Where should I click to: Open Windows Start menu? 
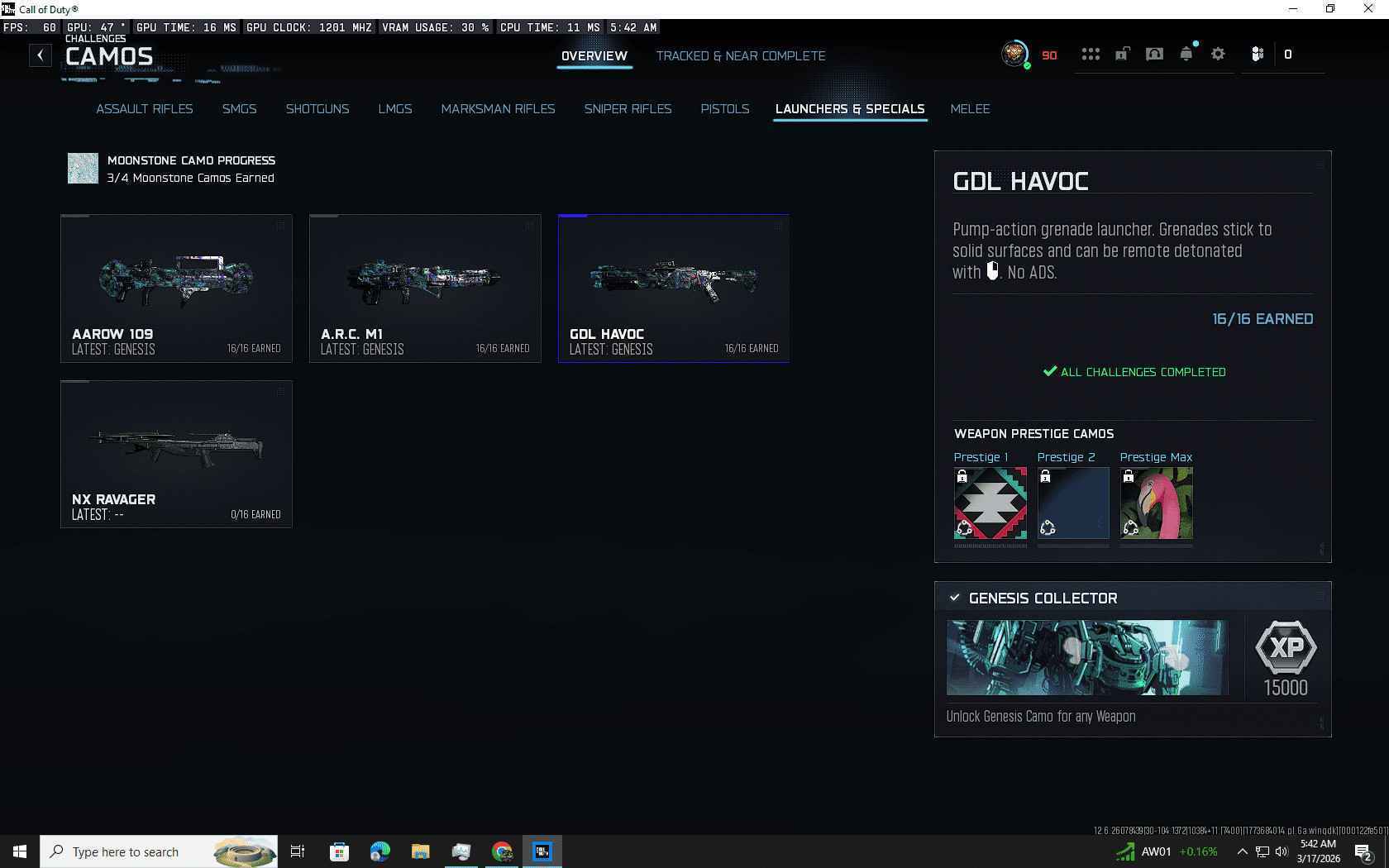coord(20,851)
